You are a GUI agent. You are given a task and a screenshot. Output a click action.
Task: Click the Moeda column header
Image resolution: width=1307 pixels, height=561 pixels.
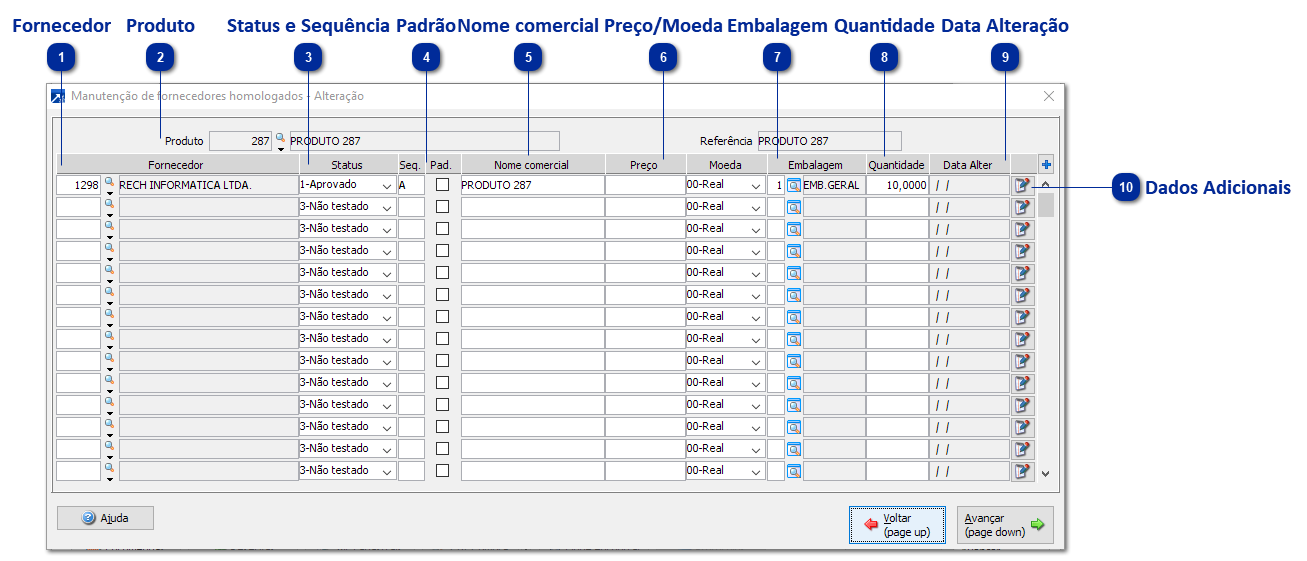(x=725, y=164)
